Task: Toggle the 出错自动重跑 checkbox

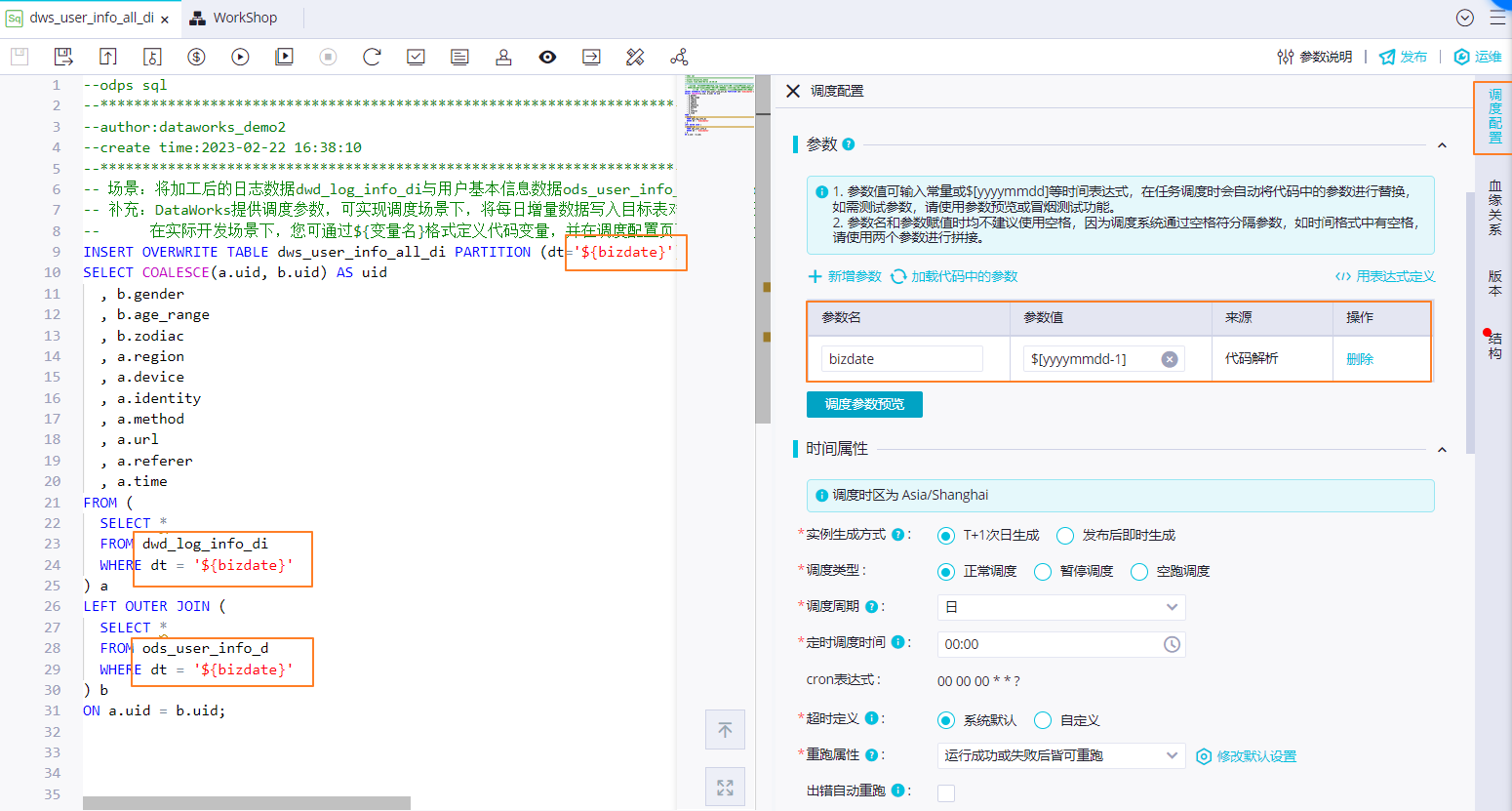Action: point(946,792)
